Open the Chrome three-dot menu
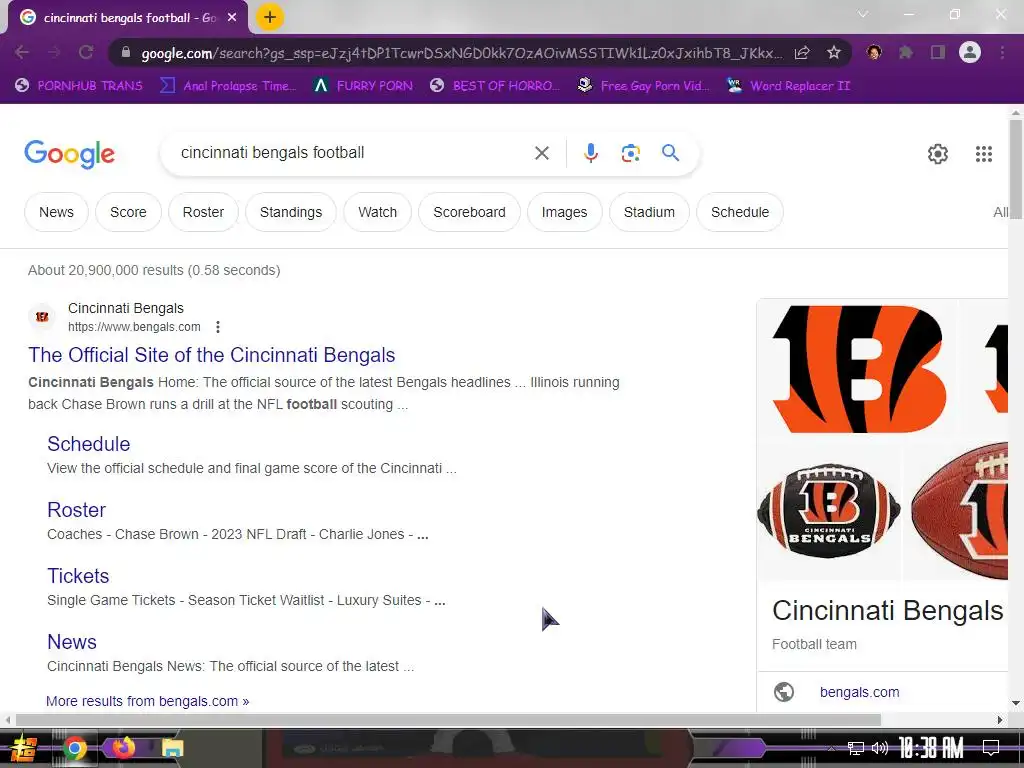1024x768 pixels. 1002,53
